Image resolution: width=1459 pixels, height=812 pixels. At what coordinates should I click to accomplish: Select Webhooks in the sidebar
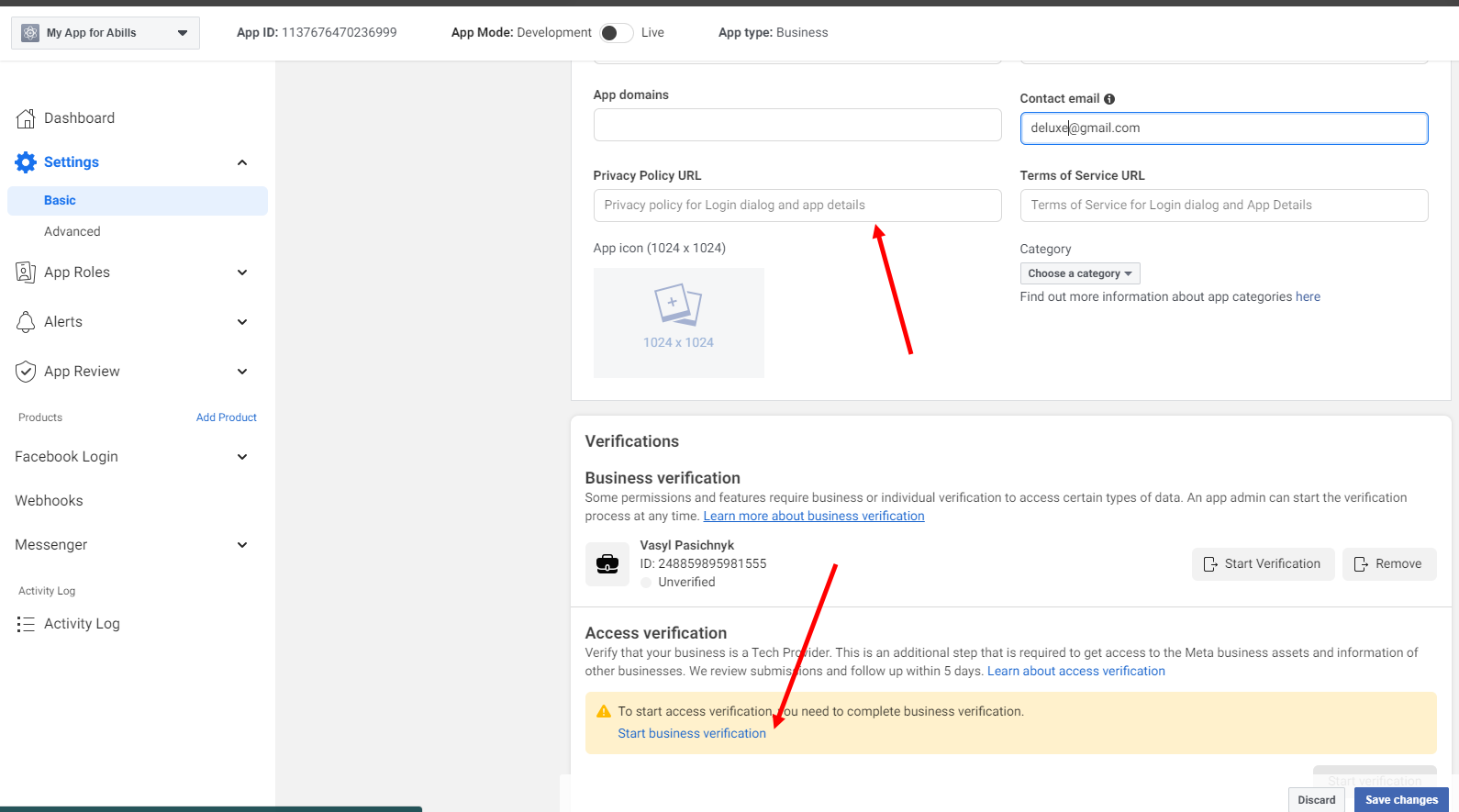(x=49, y=501)
